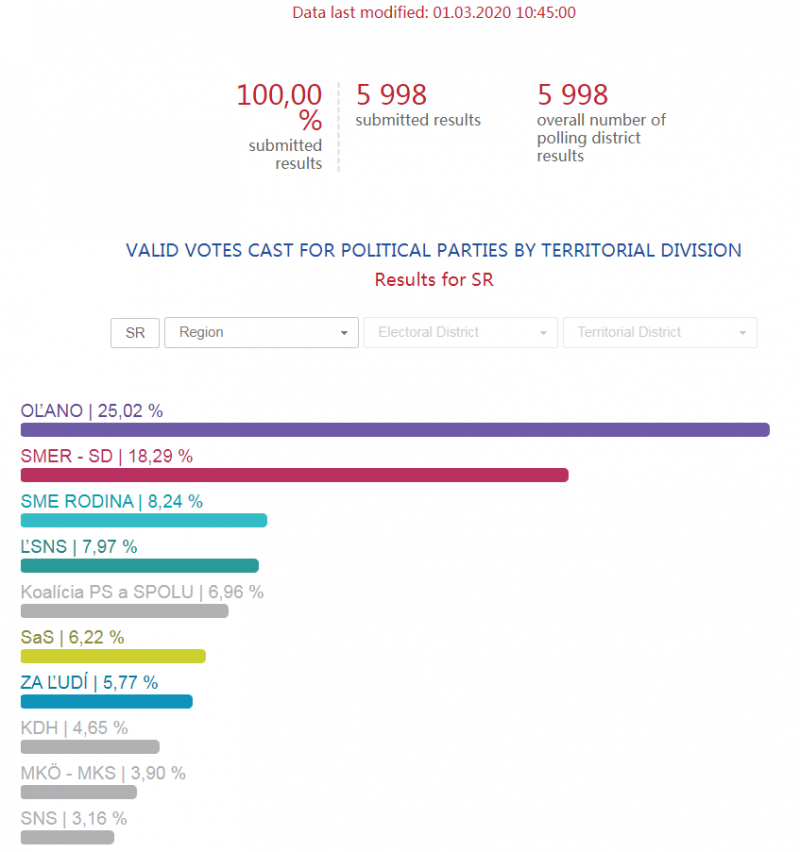Viewport: 800px width, 852px height.
Task: Click the SME RODINA 8,24 % label
Action: [111, 501]
